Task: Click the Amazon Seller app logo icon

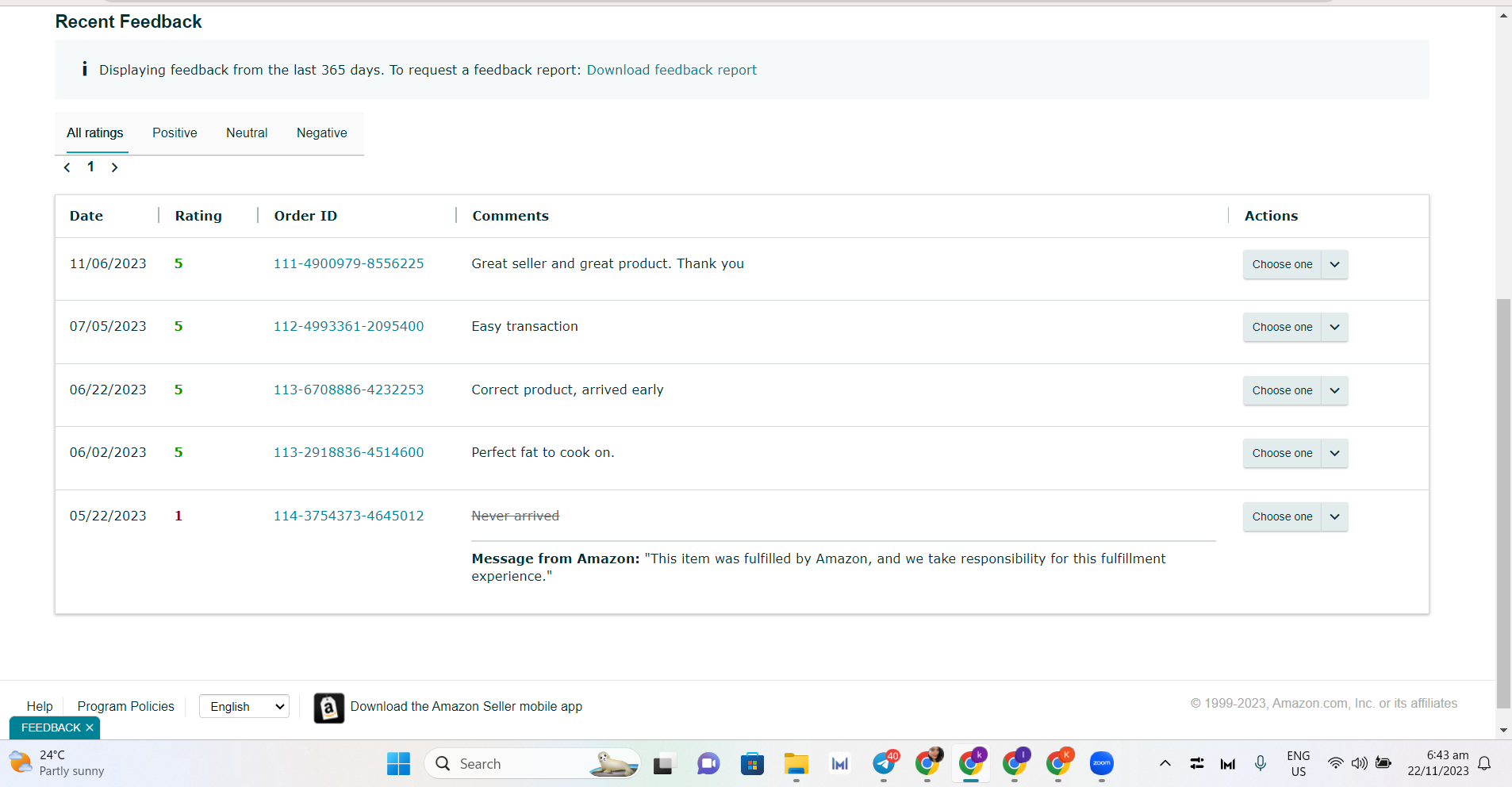Action: tap(328, 708)
